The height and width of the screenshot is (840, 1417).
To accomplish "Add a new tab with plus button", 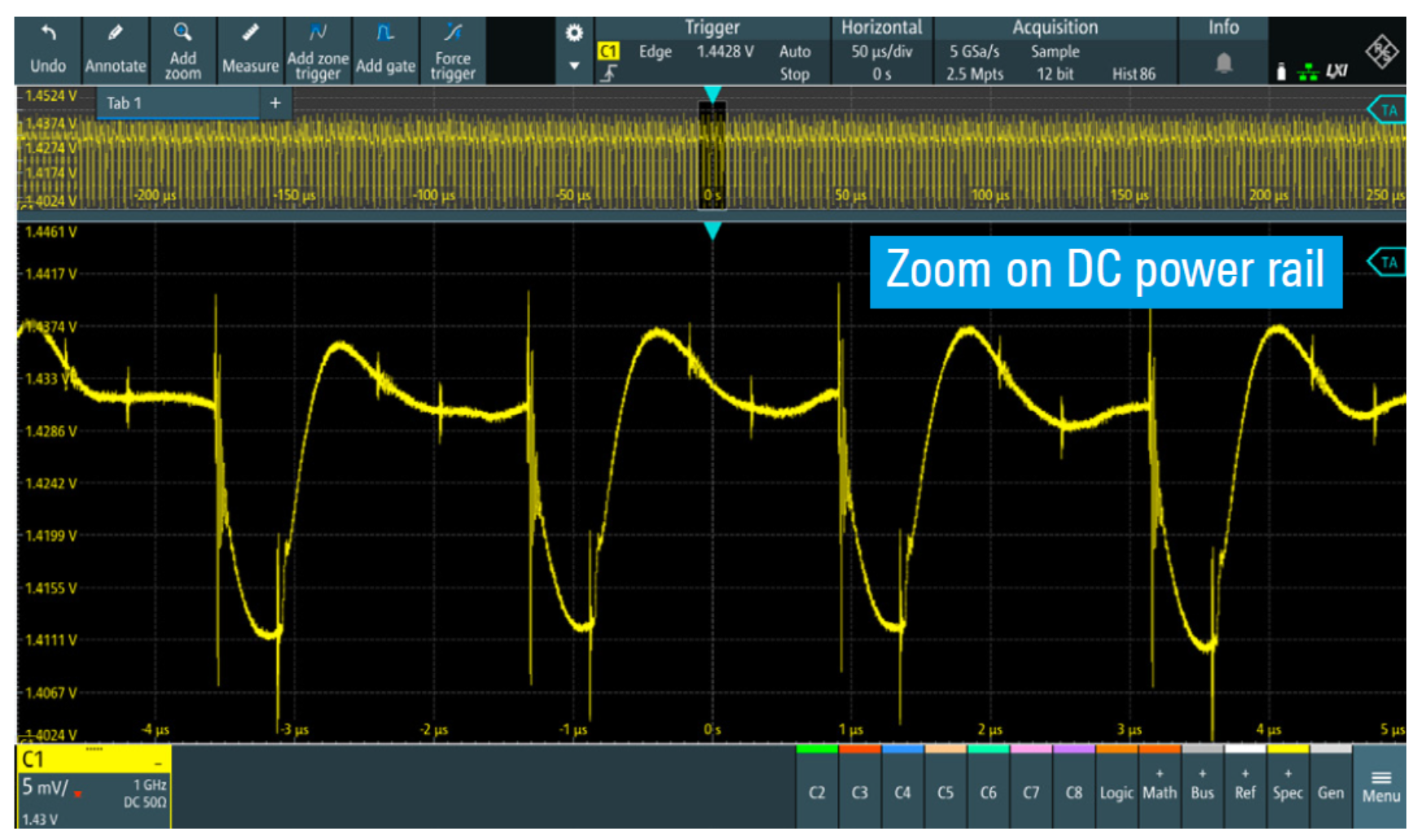I will click(x=275, y=103).
